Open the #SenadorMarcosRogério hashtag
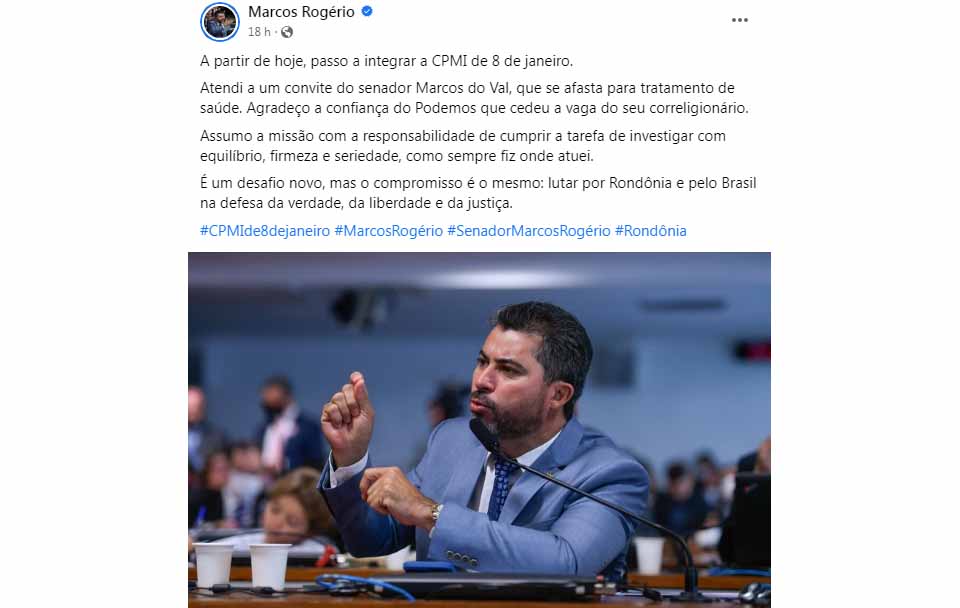 coord(529,231)
